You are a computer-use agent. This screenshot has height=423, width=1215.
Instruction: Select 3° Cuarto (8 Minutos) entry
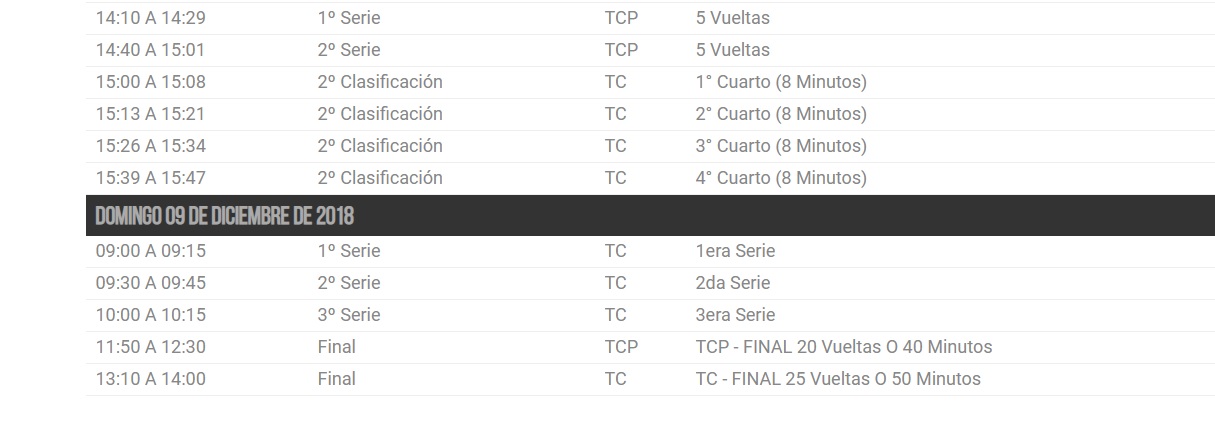781,146
